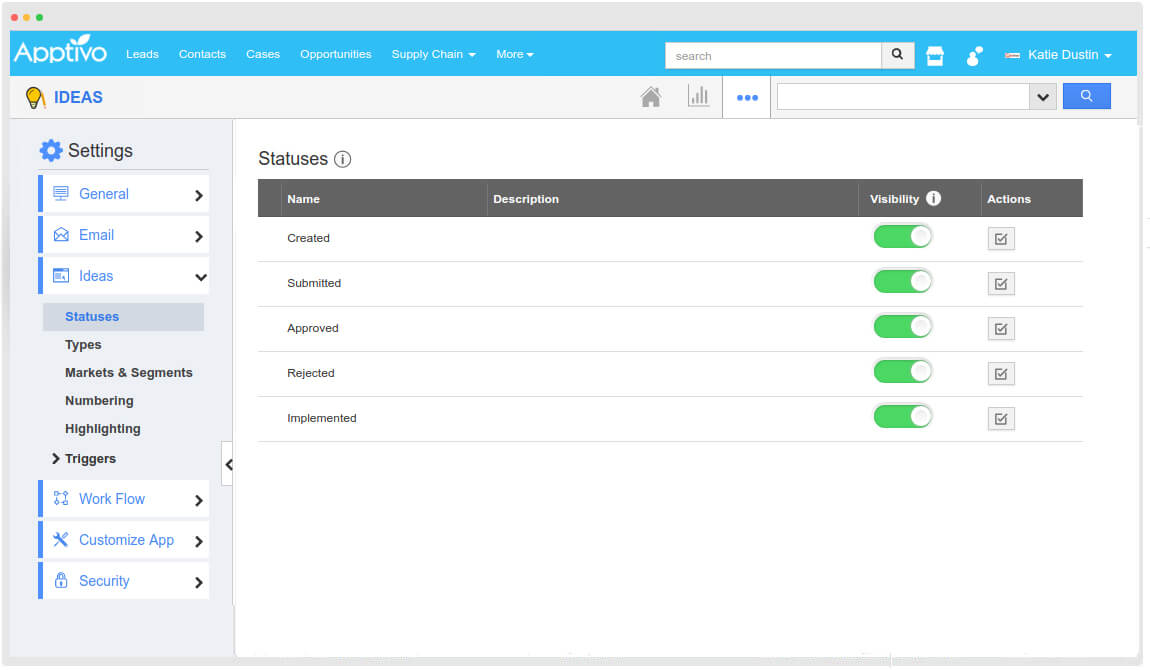Viewport: 1150px width, 670px height.
Task: Open the Opportunities menu item
Action: click(x=335, y=54)
